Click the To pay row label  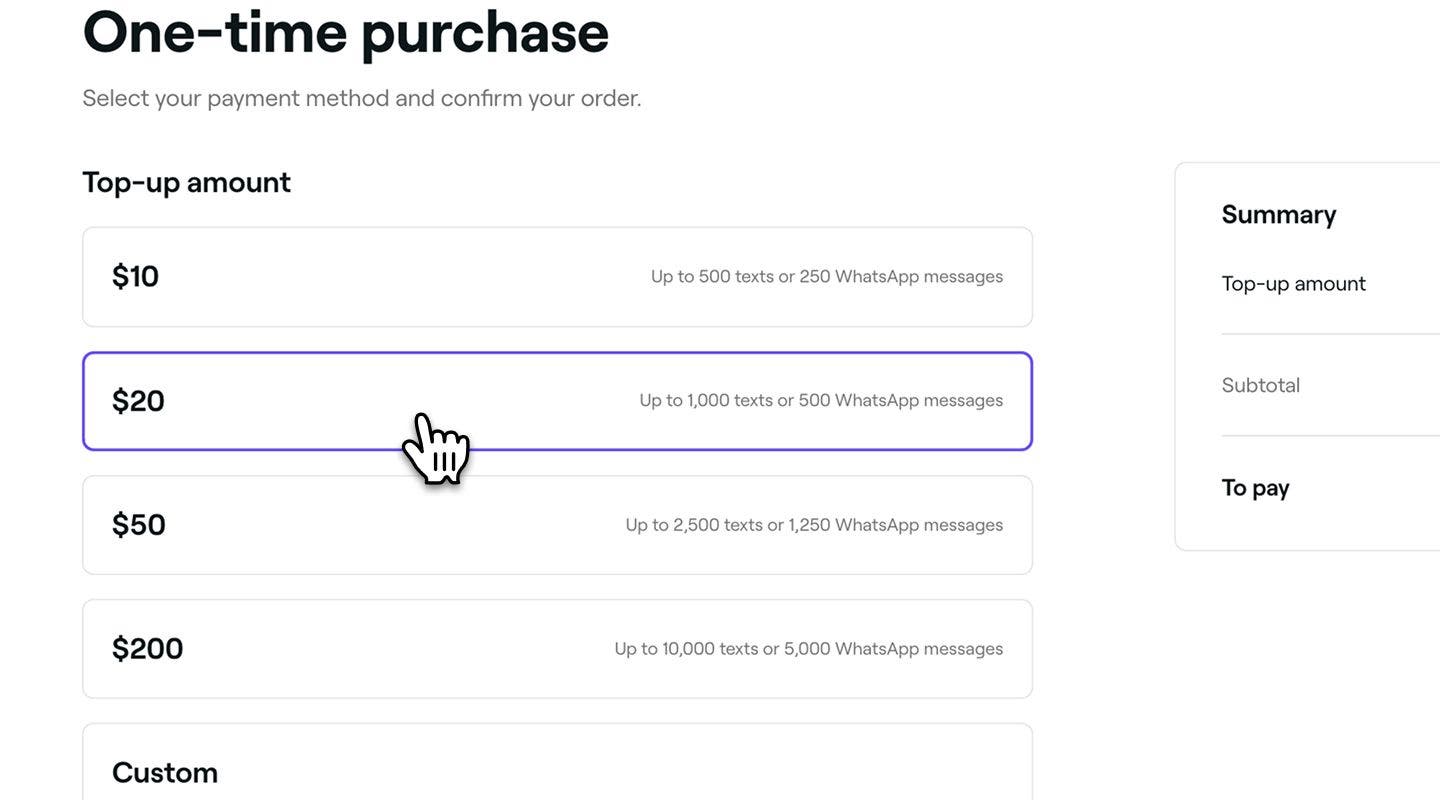(1255, 488)
